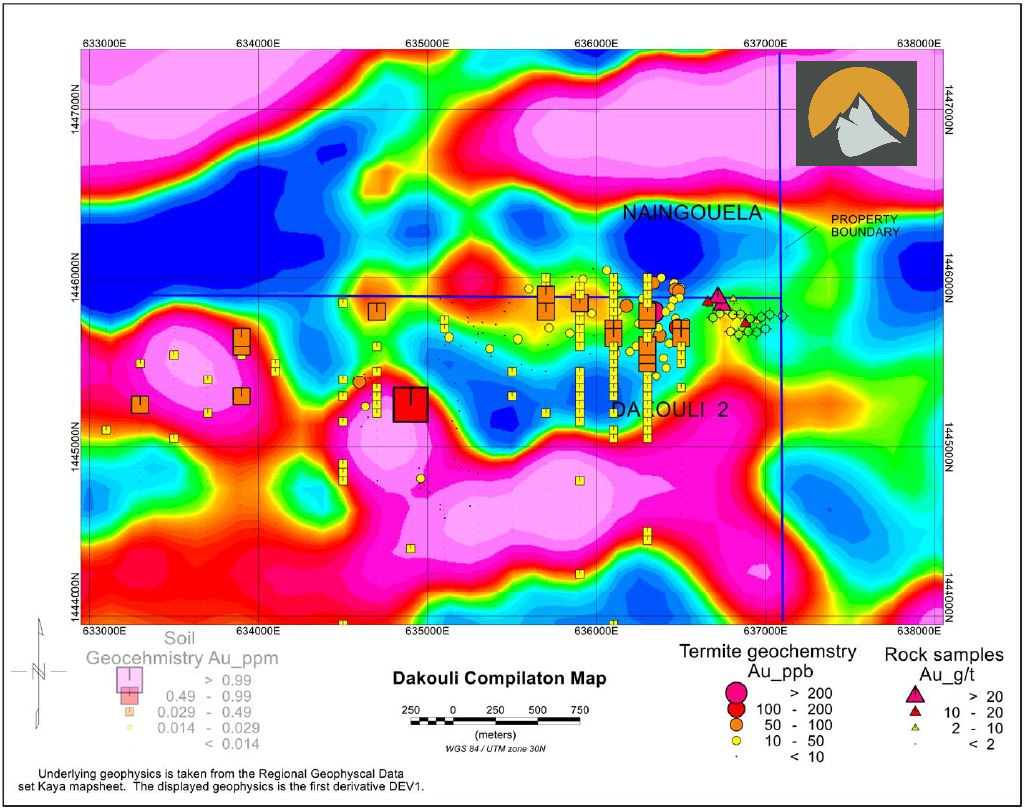Click the 635000E top axis label
Viewport: 1025px width, 809px height.
[x=427, y=43]
